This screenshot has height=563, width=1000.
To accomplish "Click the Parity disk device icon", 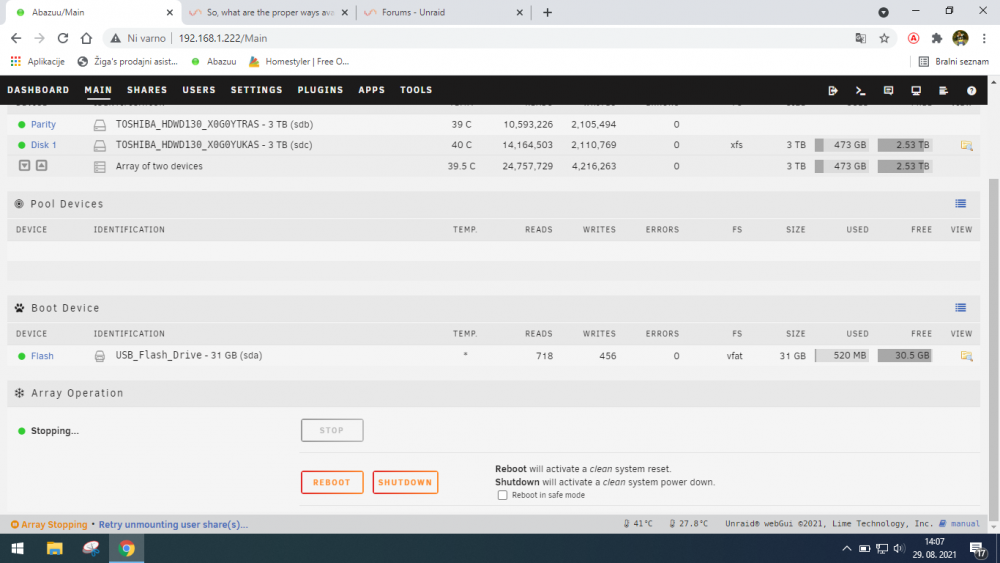I will point(99,125).
